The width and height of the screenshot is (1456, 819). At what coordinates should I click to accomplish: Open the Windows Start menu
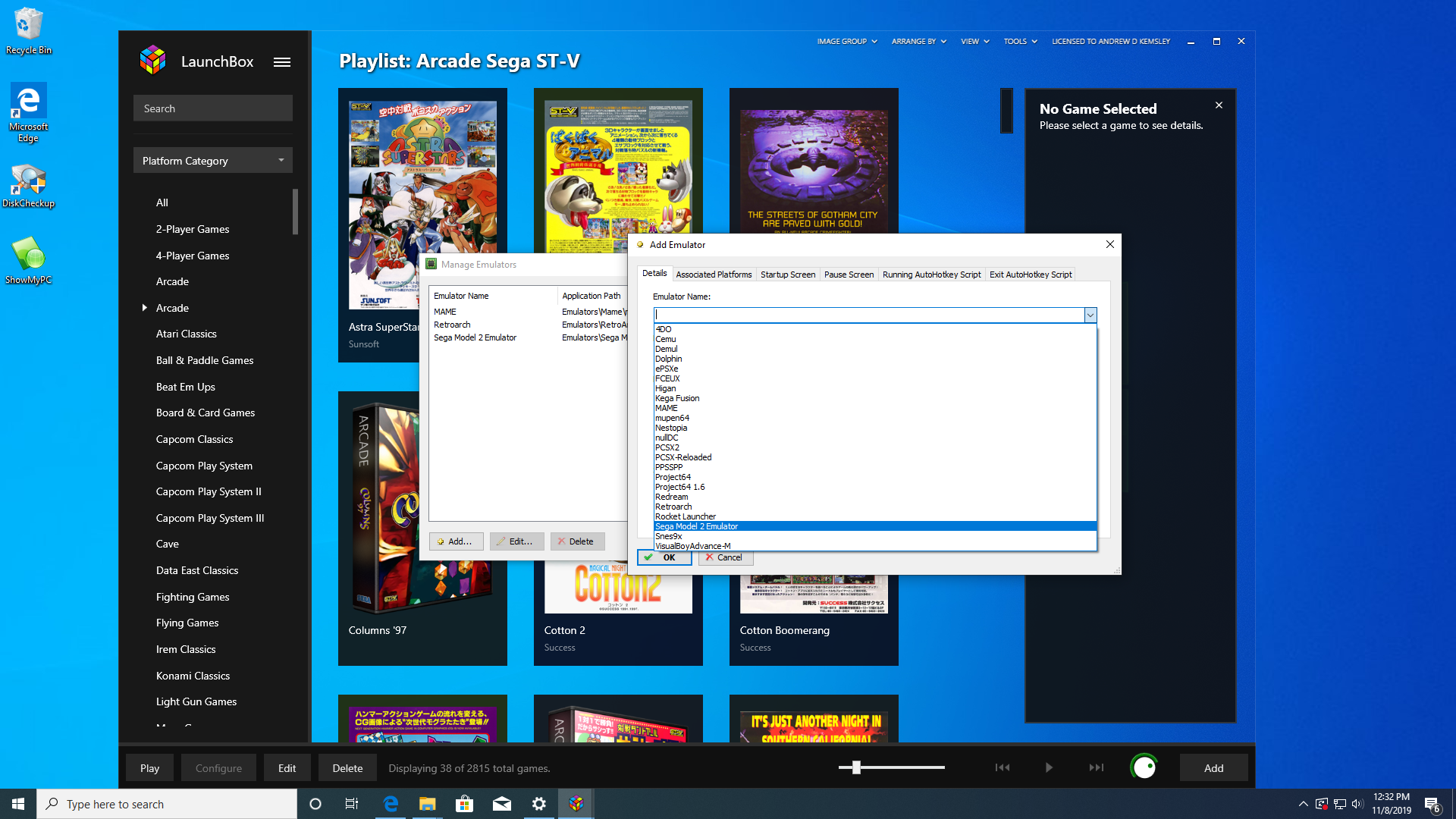(x=18, y=804)
